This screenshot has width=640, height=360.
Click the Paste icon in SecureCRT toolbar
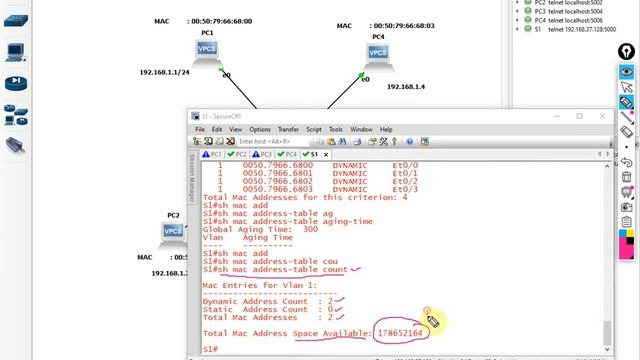coord(331,141)
